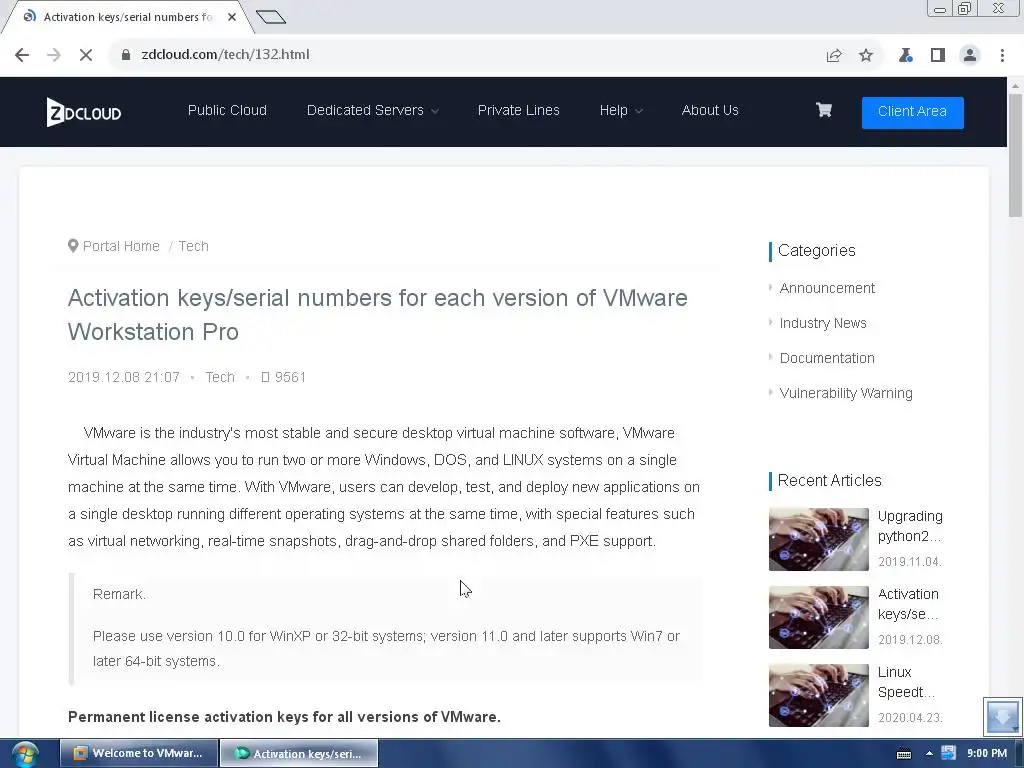The image size is (1024, 768).
Task: Expand the Dedicated Servers dropdown
Action: 372,110
